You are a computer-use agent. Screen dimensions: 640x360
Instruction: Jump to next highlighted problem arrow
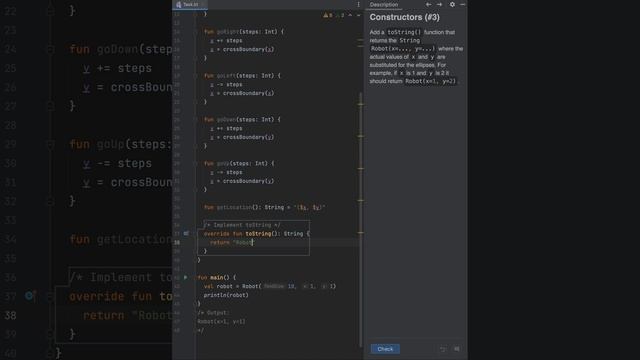[358, 15]
